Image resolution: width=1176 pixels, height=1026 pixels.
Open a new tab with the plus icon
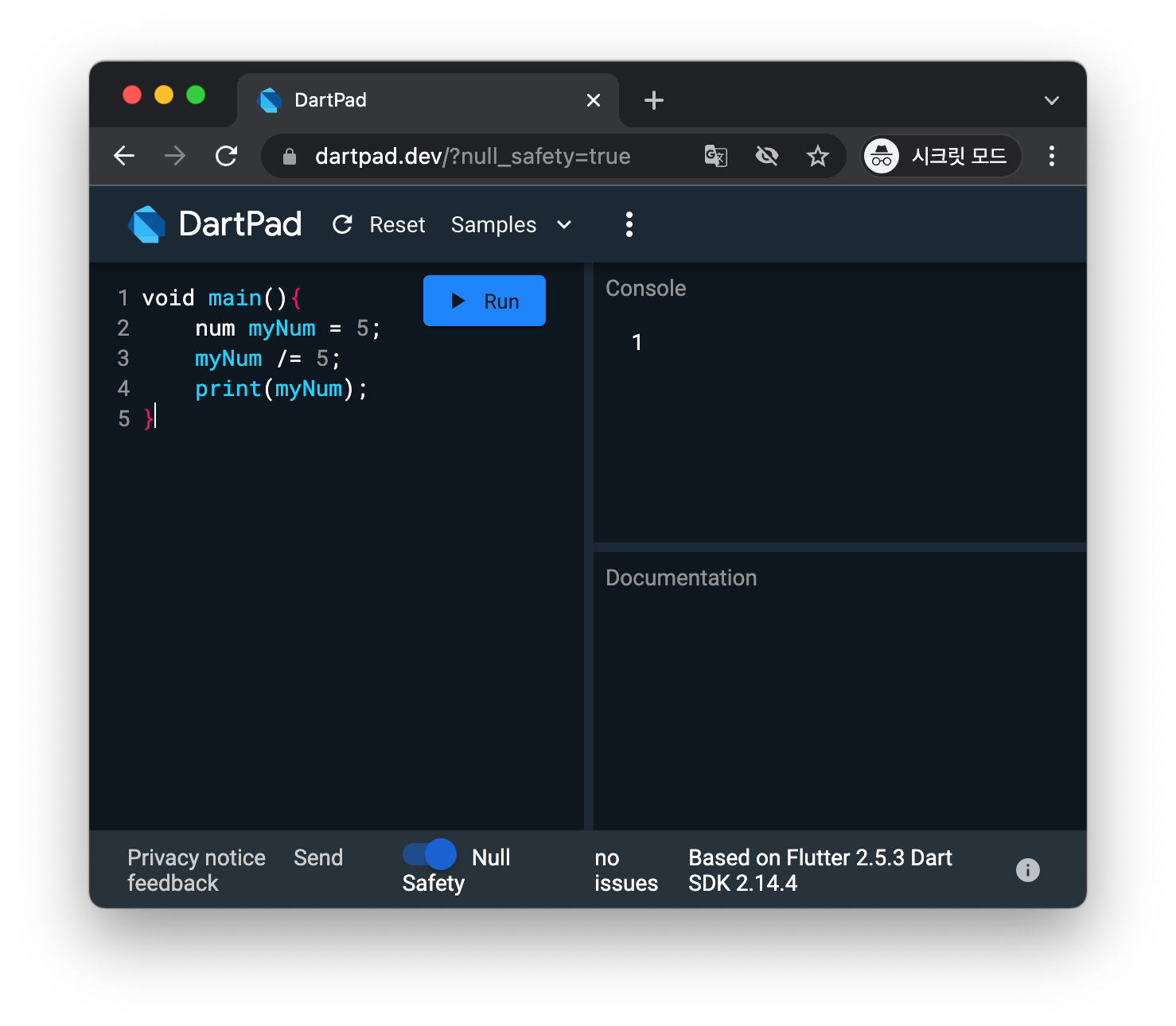654,100
